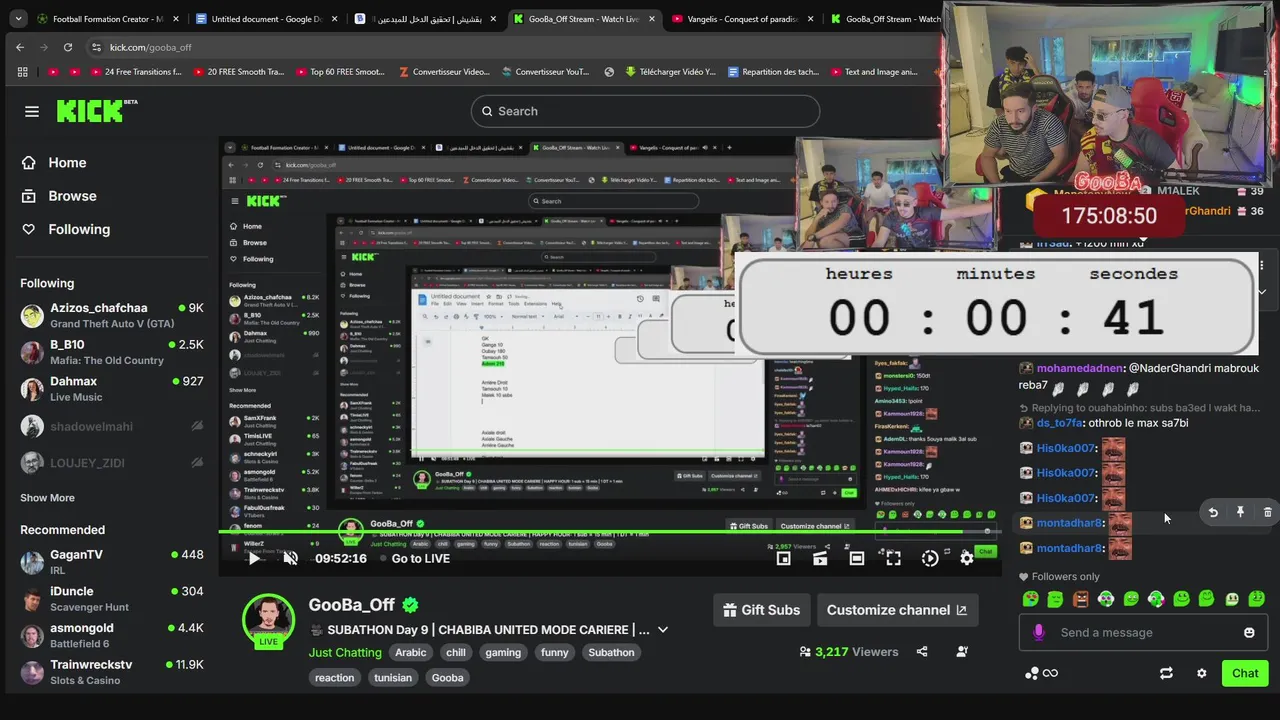This screenshot has height=720, width=1280.
Task: Switch to Football Formation Creator tab
Action: (x=107, y=19)
